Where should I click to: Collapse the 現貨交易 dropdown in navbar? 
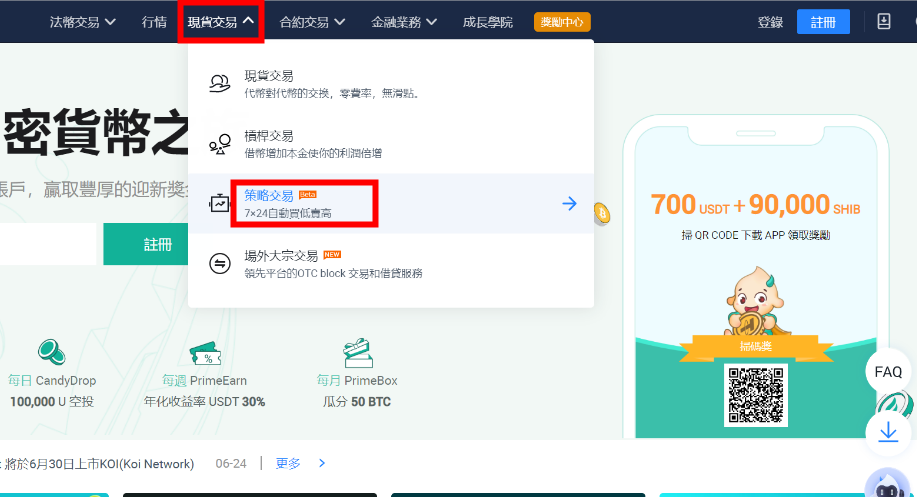click(220, 22)
